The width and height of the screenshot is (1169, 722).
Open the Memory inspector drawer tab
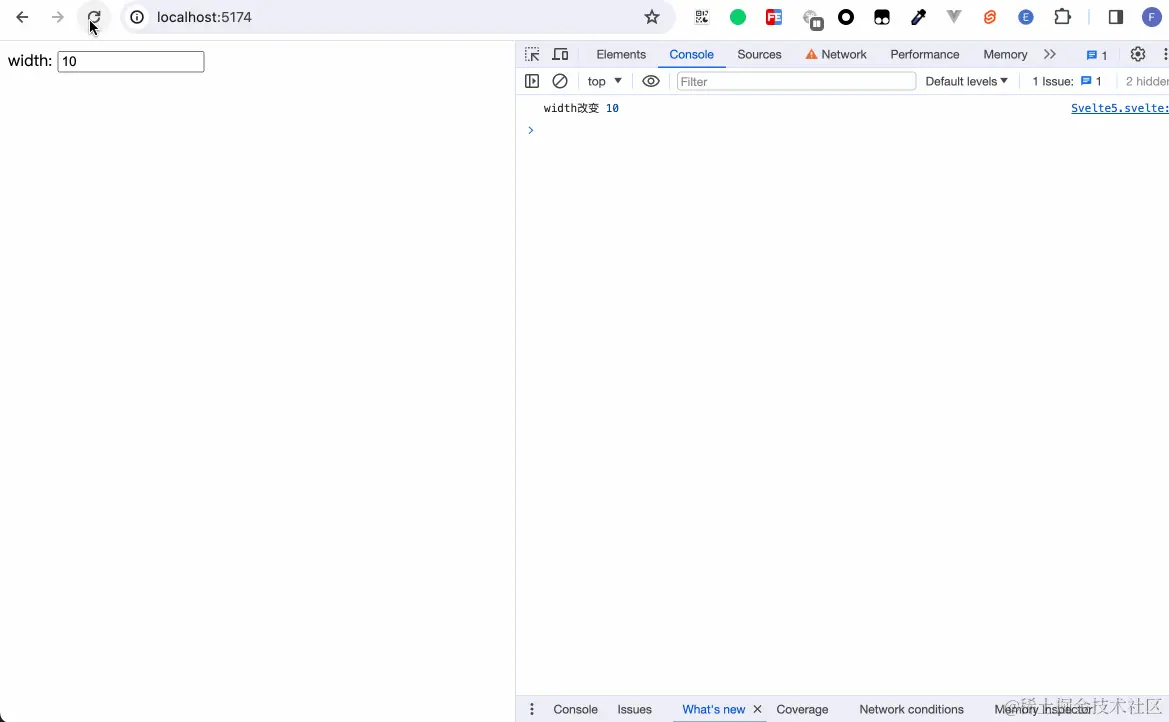pyautogui.click(x=1043, y=709)
